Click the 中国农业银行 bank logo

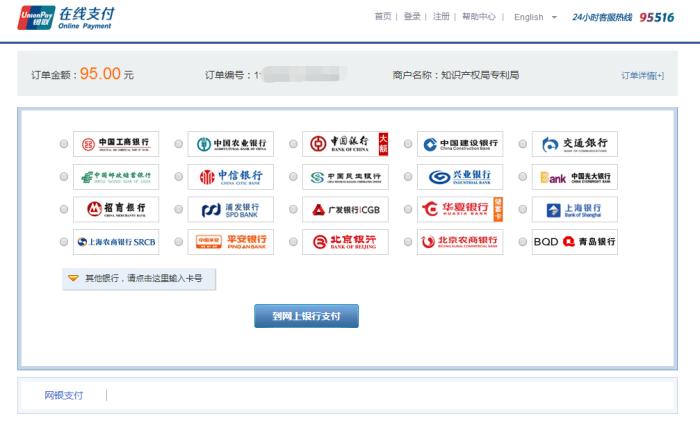231,144
